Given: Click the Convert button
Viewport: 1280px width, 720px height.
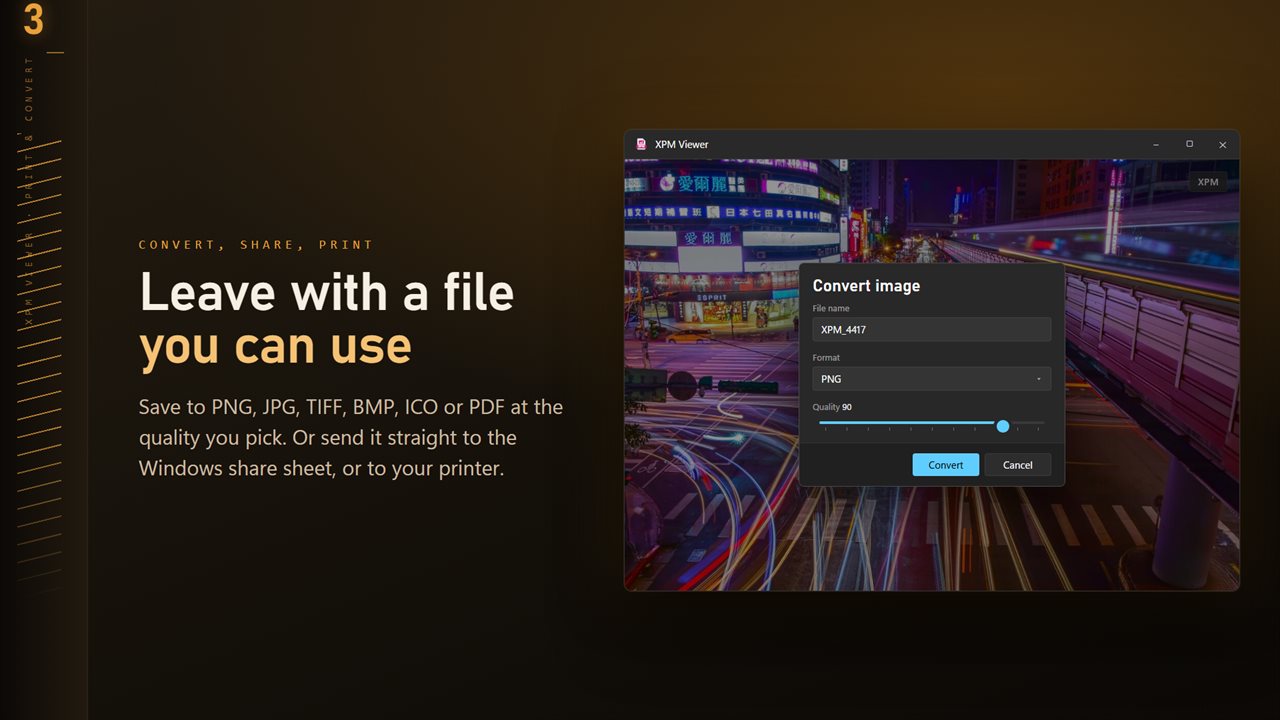Looking at the screenshot, I should 945,465.
